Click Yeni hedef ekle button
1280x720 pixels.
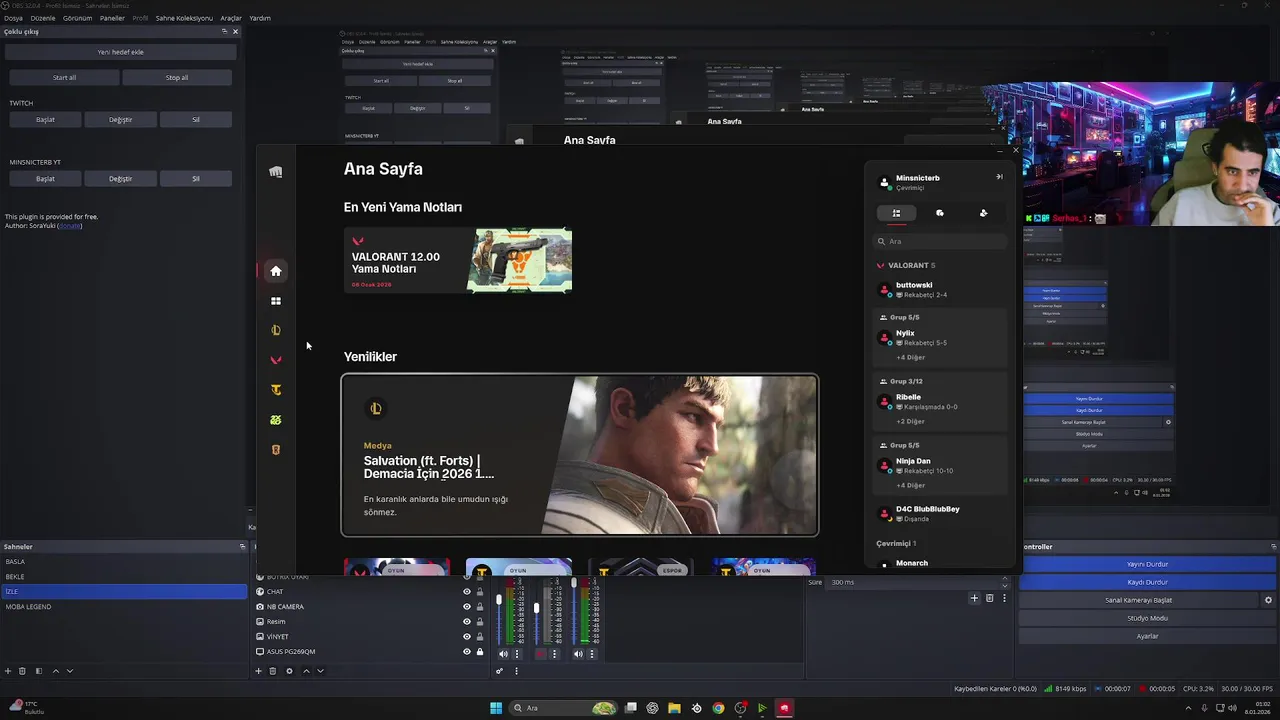tap(120, 52)
